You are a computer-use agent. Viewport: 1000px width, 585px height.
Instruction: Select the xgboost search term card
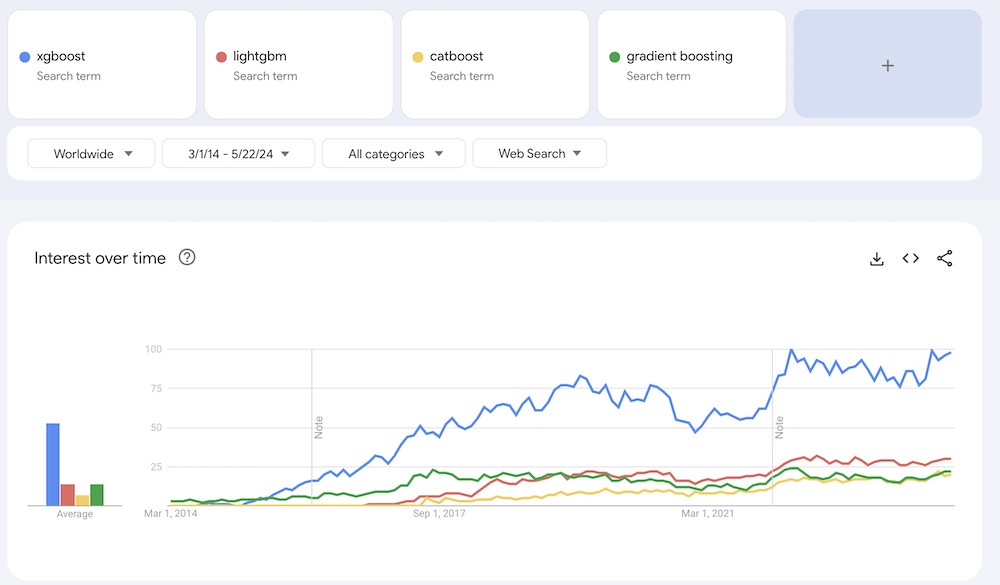pyautogui.click(x=101, y=64)
